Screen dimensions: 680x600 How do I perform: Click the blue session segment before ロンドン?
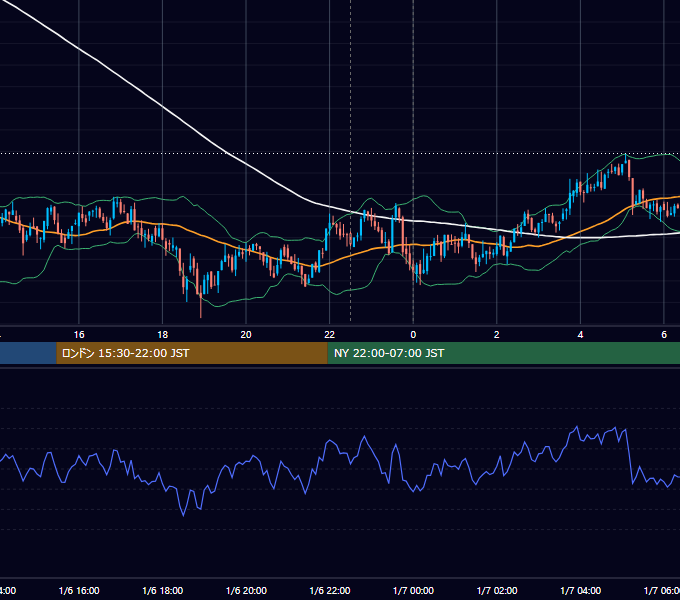pos(28,353)
